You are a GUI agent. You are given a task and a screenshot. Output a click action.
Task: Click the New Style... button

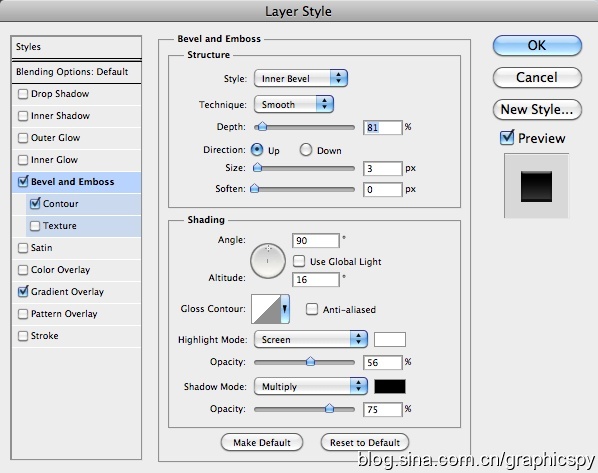[x=537, y=109]
